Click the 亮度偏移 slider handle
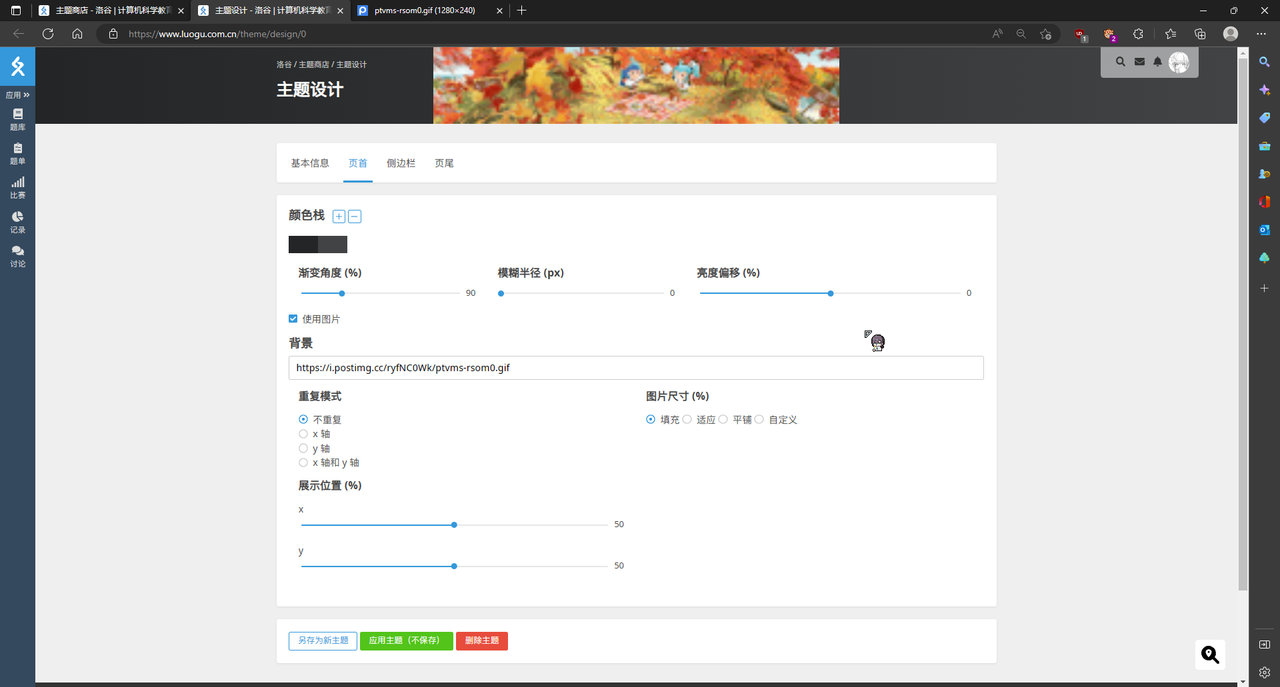This screenshot has height=687, width=1280. pyautogui.click(x=831, y=293)
